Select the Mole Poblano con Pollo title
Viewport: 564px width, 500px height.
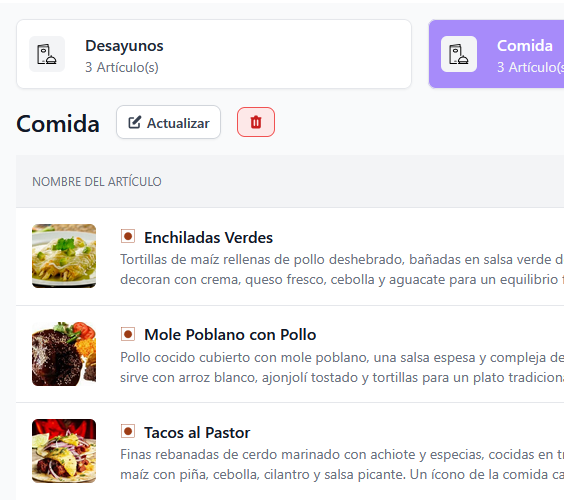[230, 335]
